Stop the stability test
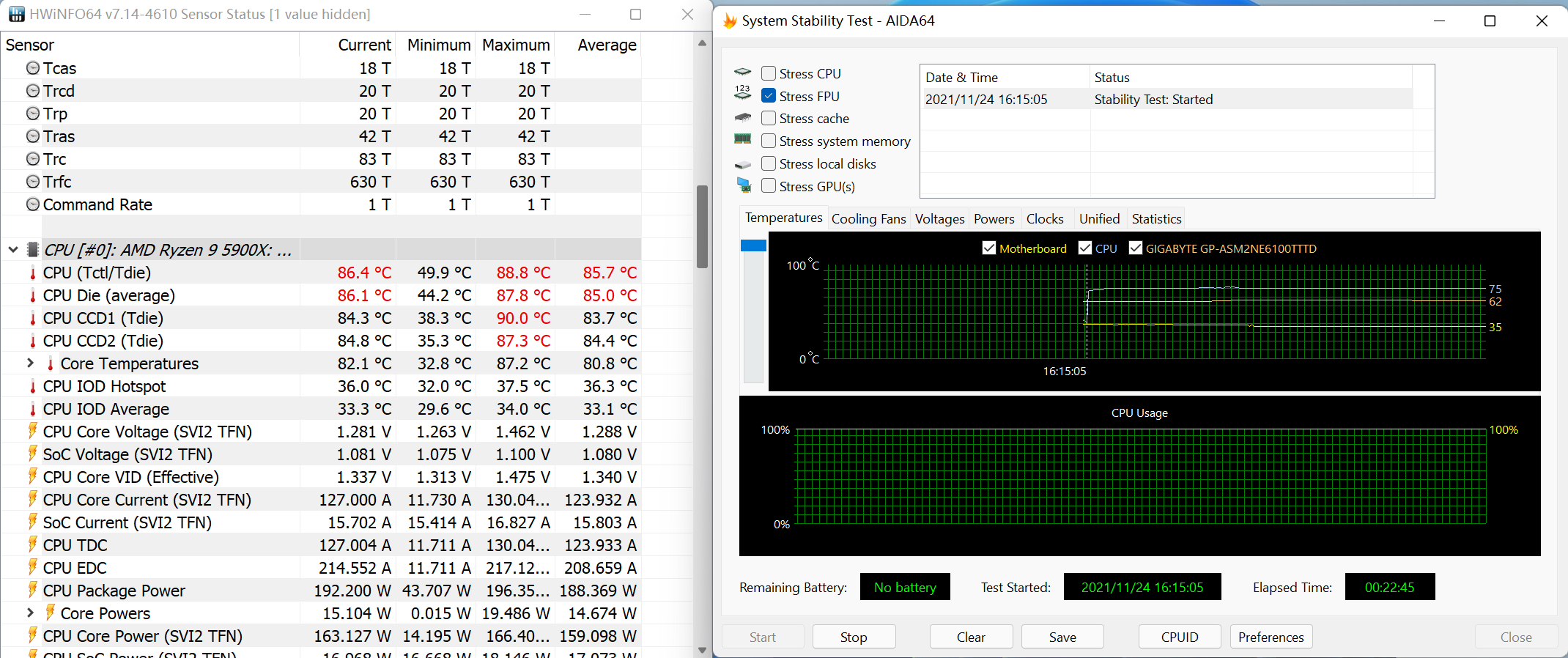Viewport: 1568px width, 658px height. 854,637
